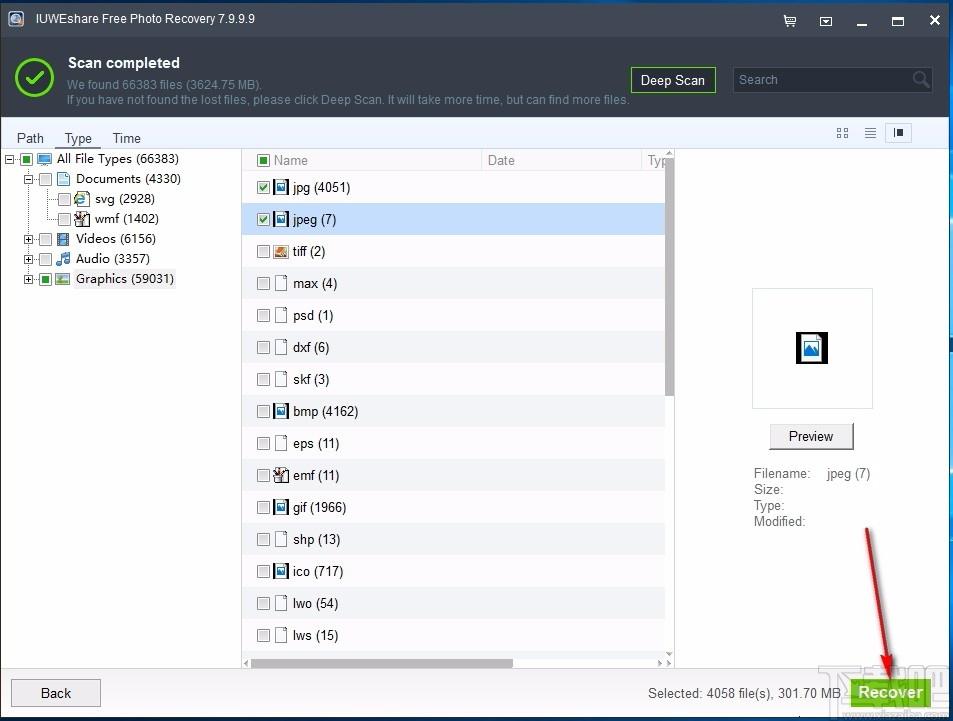Click the blank file icon beside psd
Image resolution: width=953 pixels, height=721 pixels.
click(x=281, y=315)
